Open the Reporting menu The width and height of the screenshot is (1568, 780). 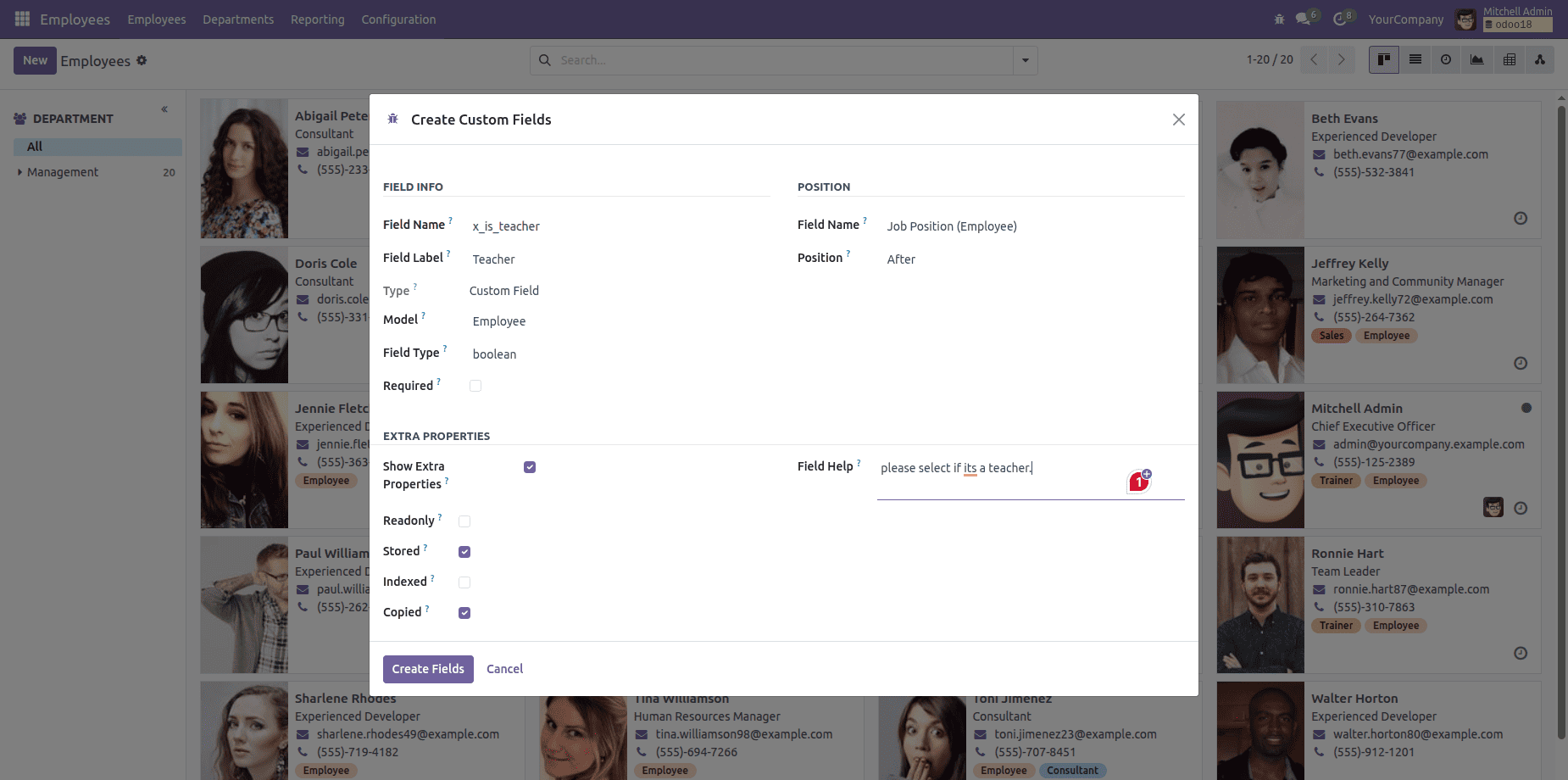tap(318, 19)
